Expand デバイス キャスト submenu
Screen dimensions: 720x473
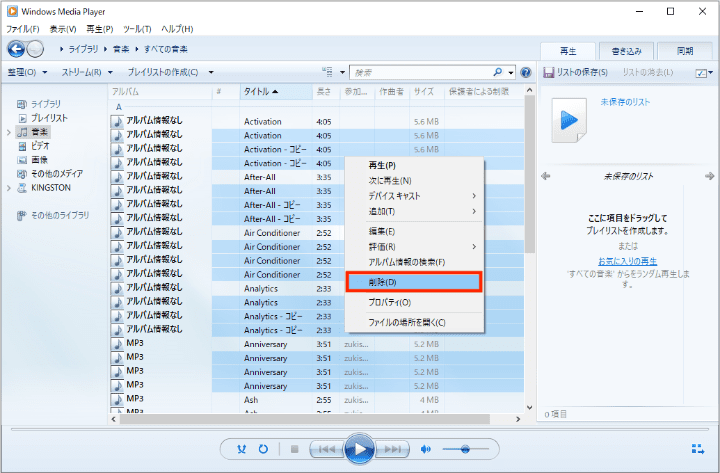pos(414,196)
